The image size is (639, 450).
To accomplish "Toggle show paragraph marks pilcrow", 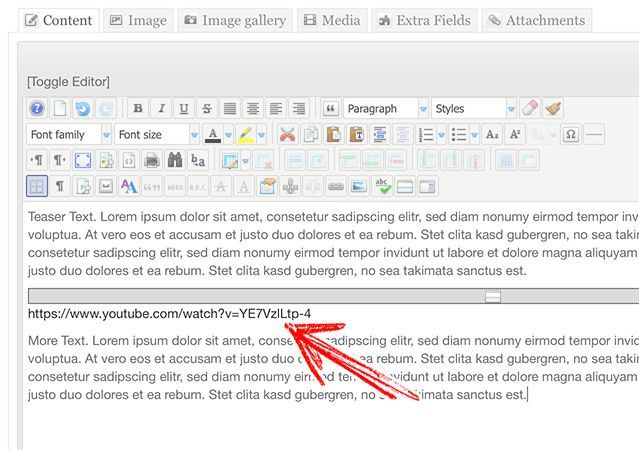I will pyautogui.click(x=60, y=187).
